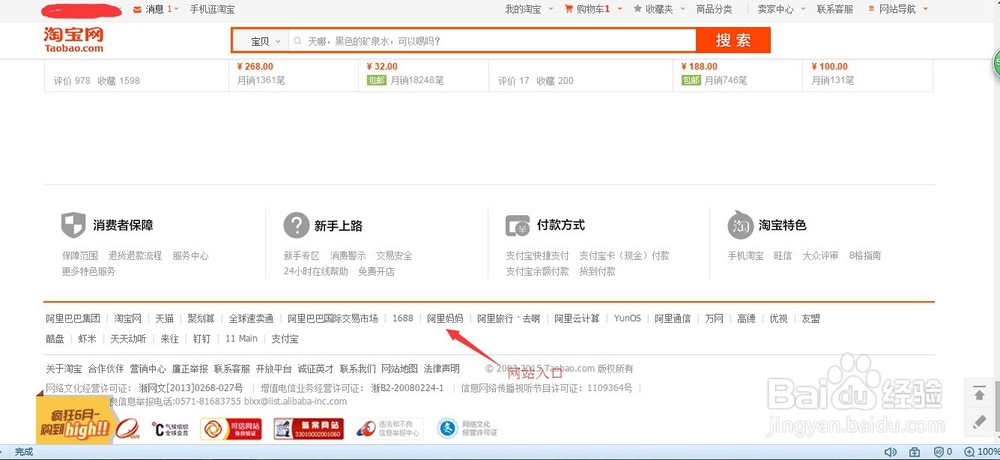The height and width of the screenshot is (460, 1000).
Task: Click the pencil feedback icon
Action: [979, 421]
